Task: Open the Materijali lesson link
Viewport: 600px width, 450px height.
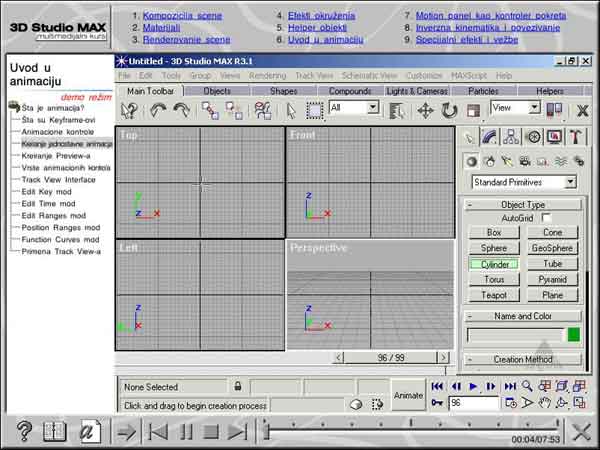Action: point(161,28)
